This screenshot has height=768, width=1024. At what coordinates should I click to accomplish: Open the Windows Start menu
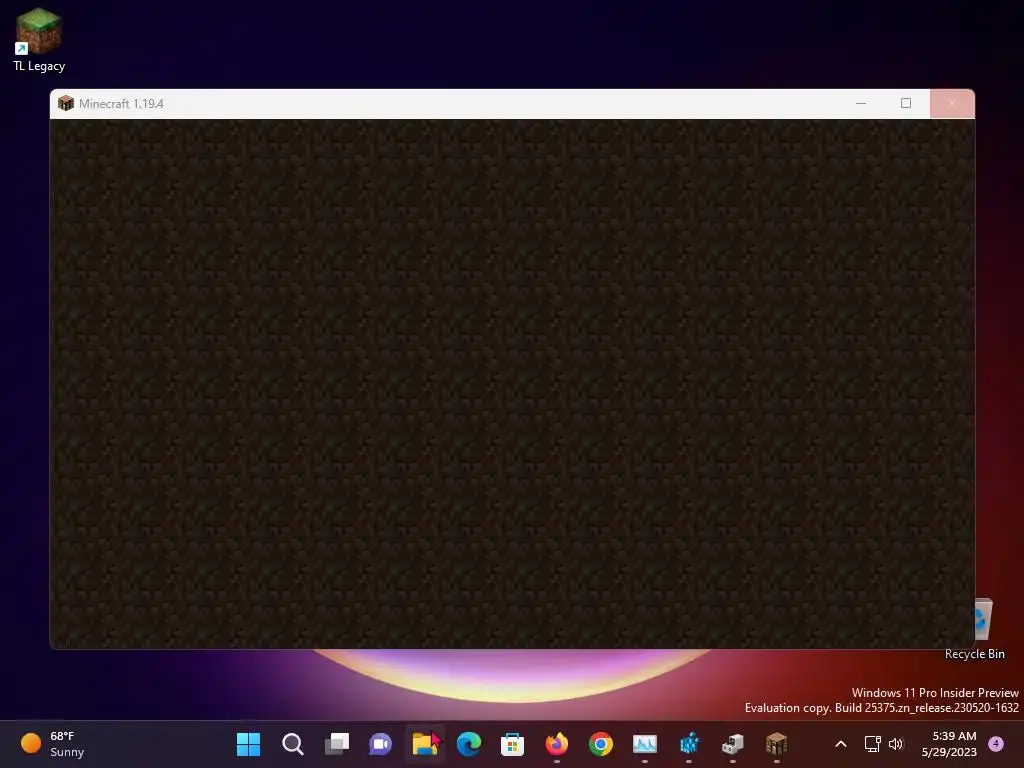pos(248,744)
